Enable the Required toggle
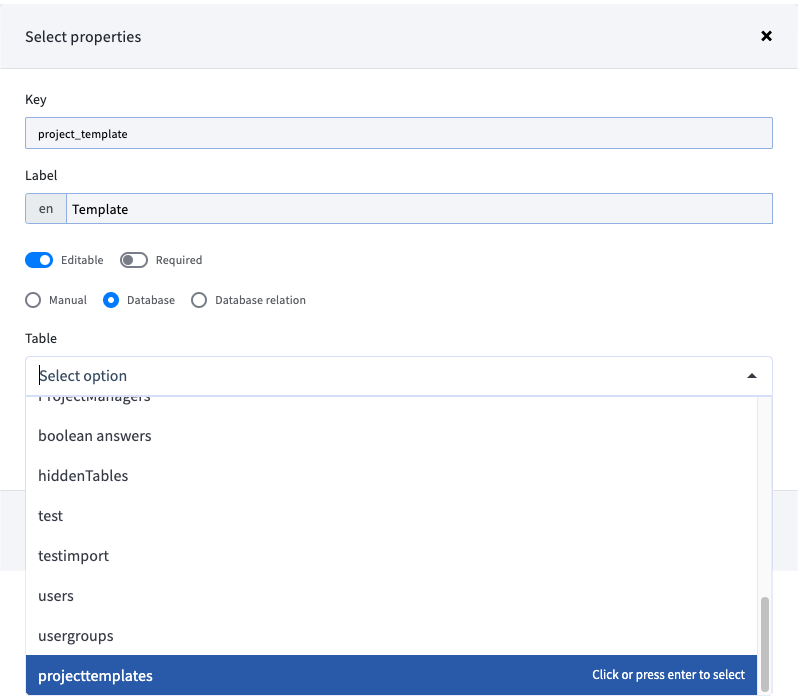 134,260
